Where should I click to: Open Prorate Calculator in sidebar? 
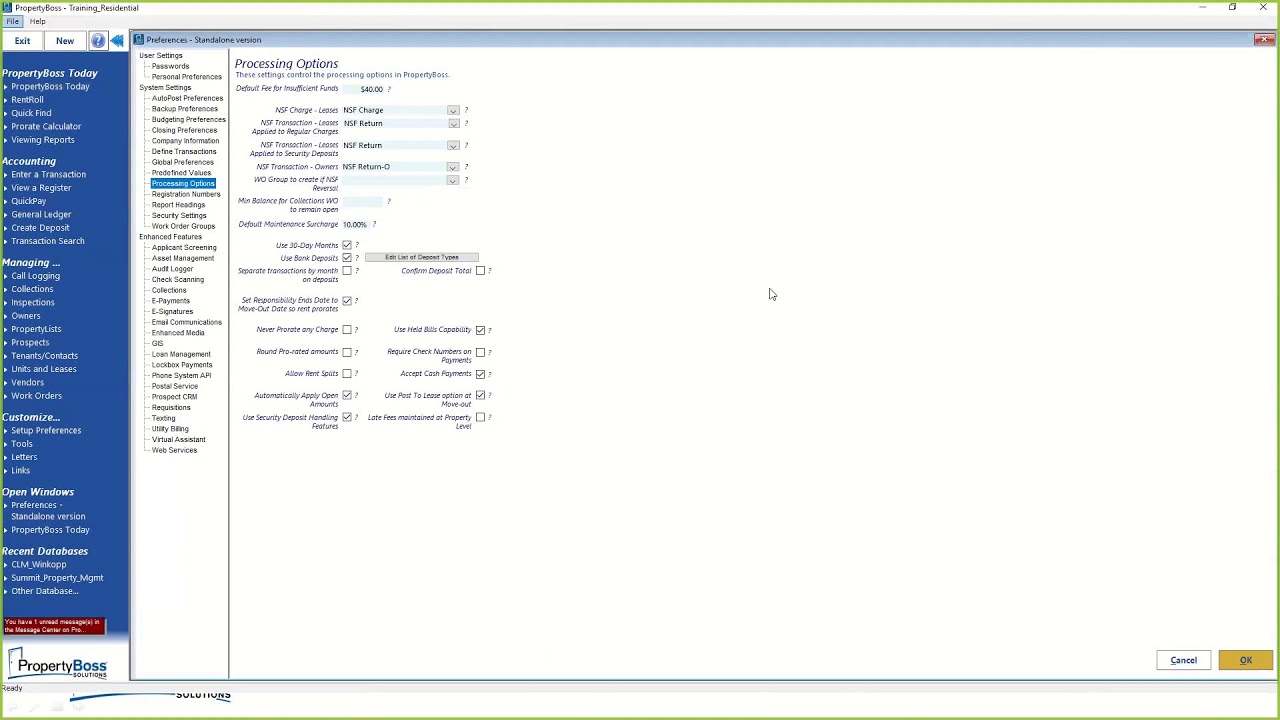(x=46, y=127)
